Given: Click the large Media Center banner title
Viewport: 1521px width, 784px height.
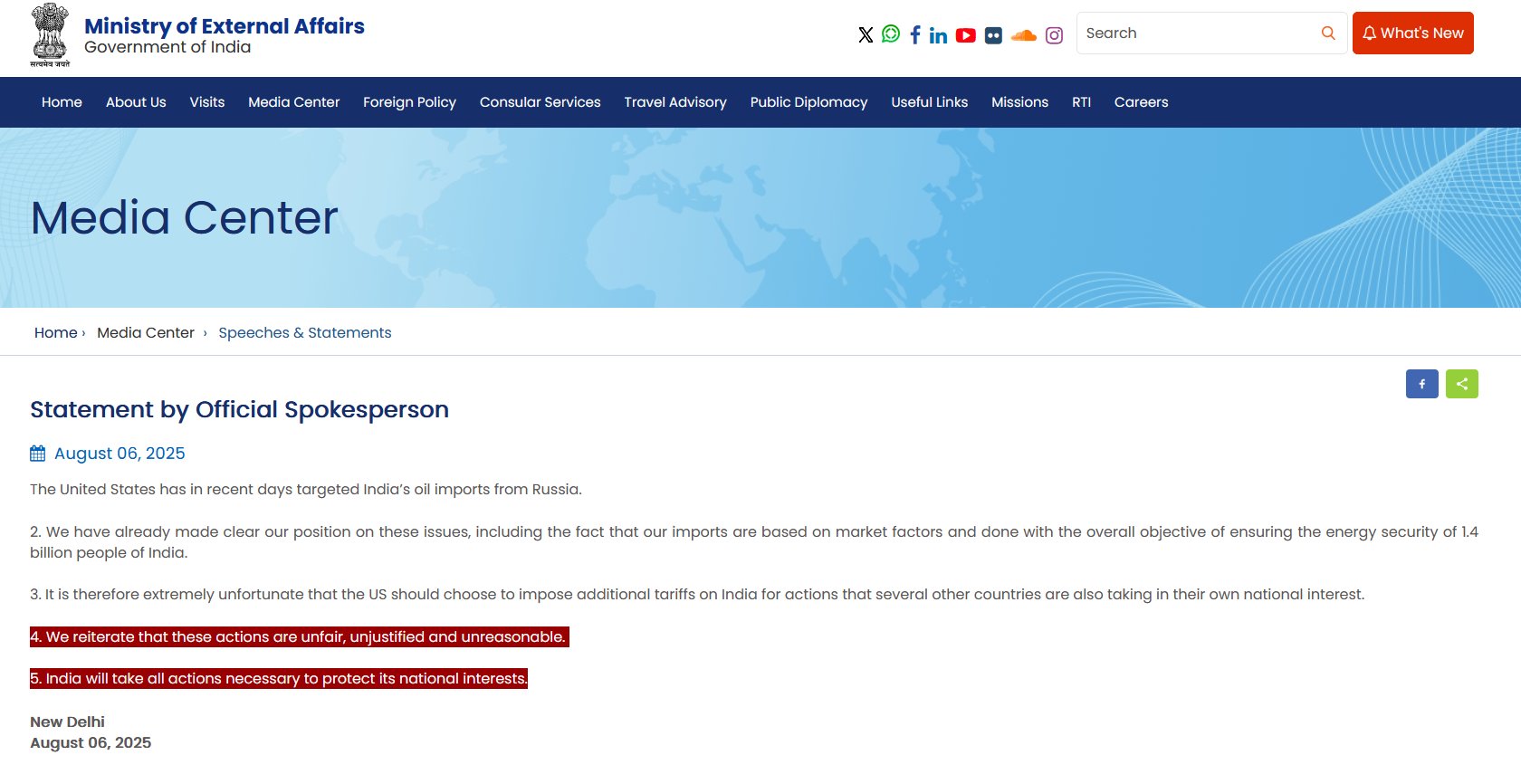Looking at the screenshot, I should pyautogui.click(x=185, y=218).
